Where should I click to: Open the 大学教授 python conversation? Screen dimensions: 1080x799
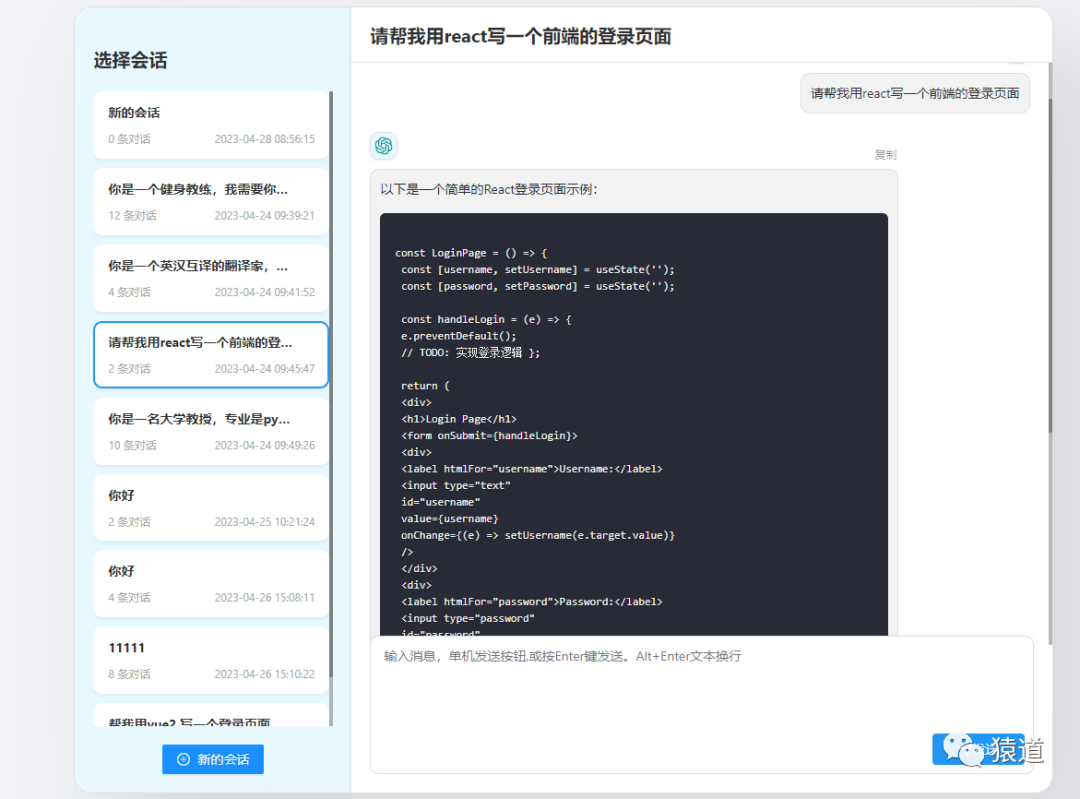pos(210,430)
